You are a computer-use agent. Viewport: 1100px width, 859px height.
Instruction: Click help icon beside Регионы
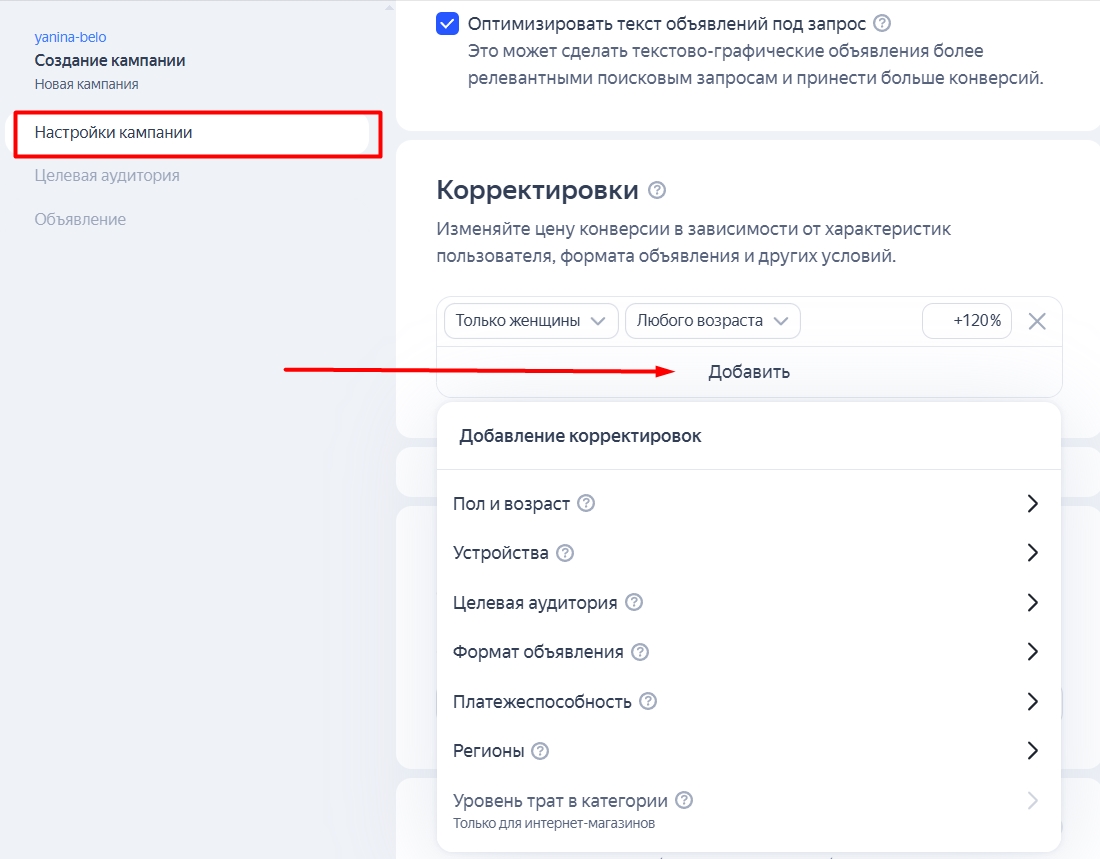pos(540,751)
